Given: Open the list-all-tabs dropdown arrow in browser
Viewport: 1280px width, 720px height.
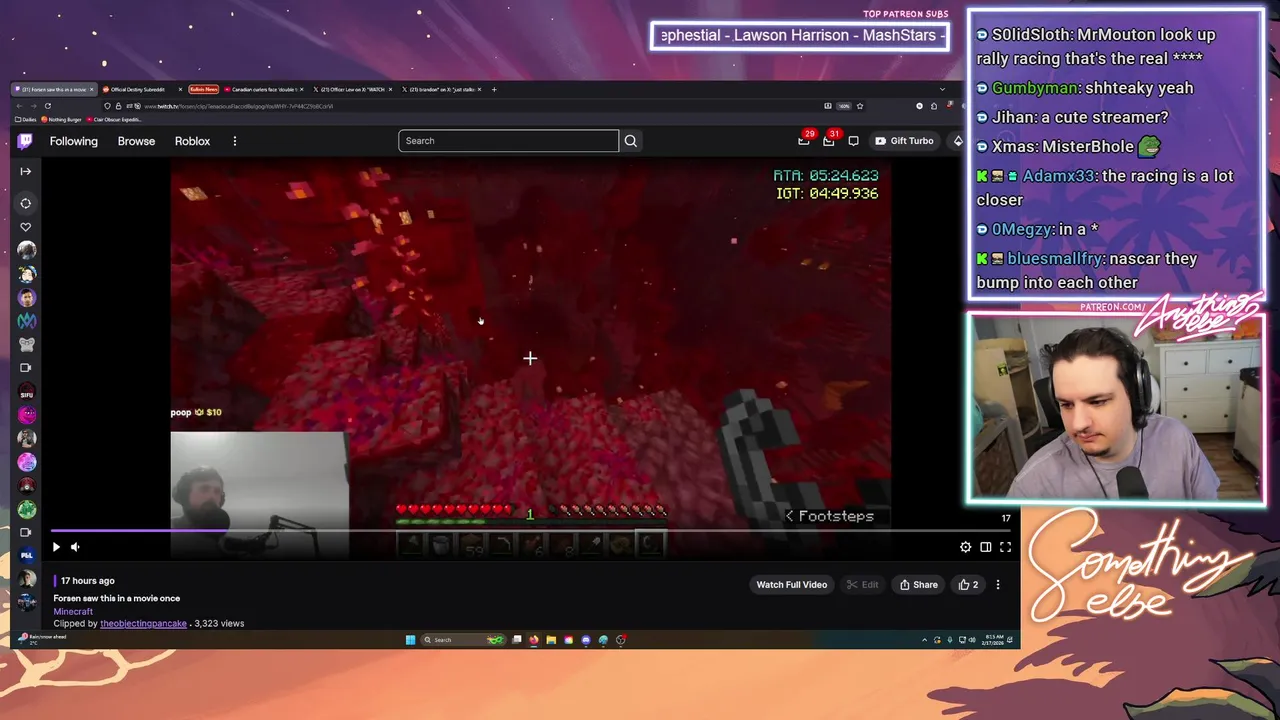Looking at the screenshot, I should pos(942,89).
